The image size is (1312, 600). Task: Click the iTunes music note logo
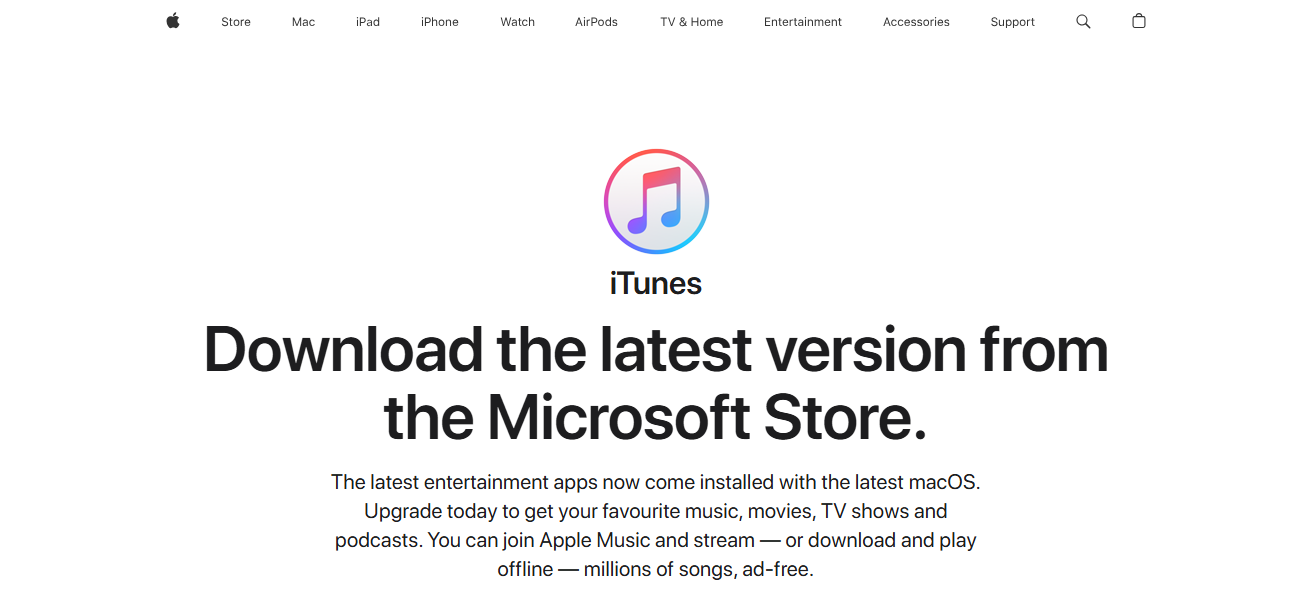point(656,201)
